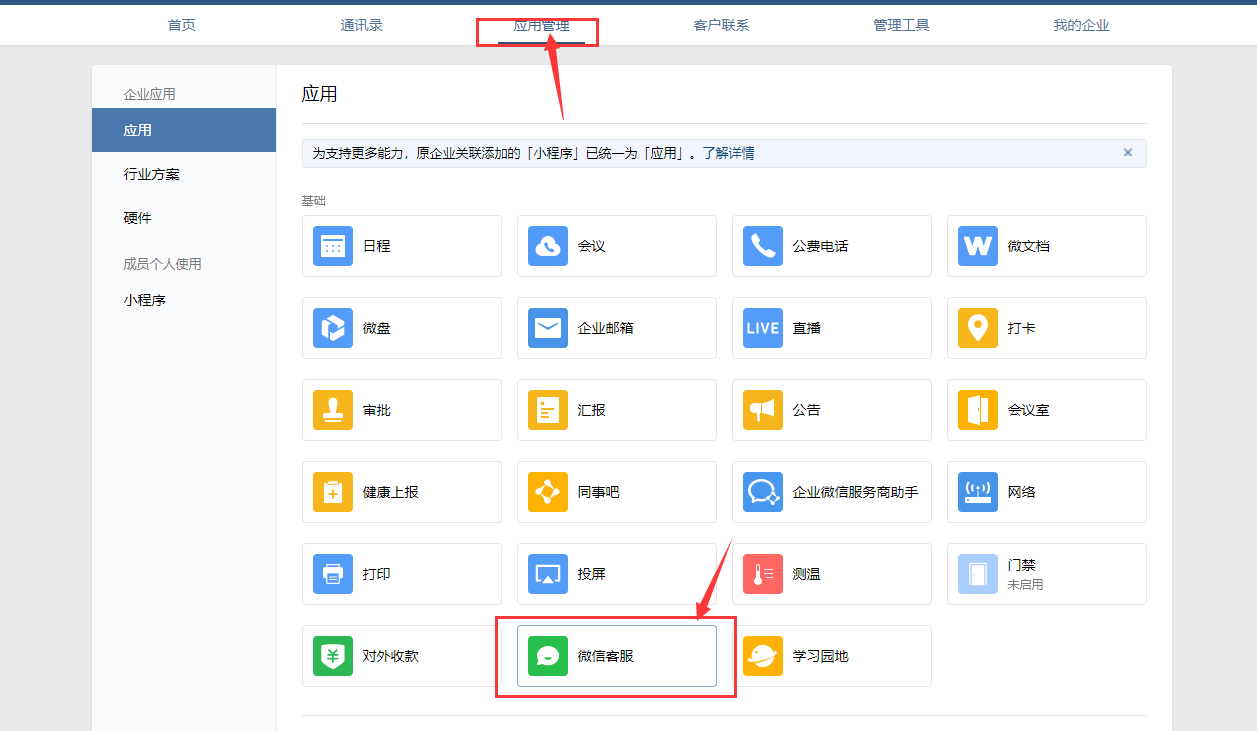Open the 公费电话 phone icon

[x=763, y=246]
